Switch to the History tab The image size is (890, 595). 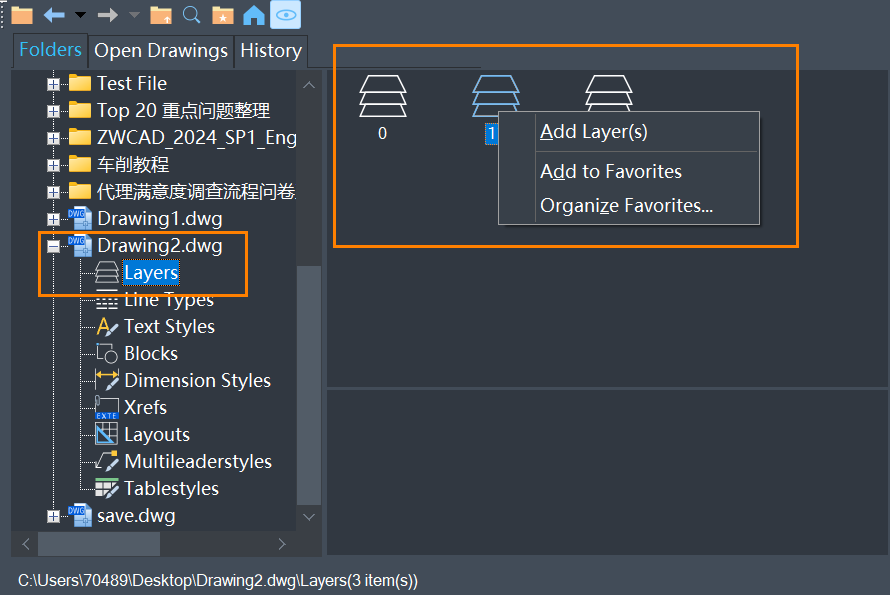click(271, 51)
